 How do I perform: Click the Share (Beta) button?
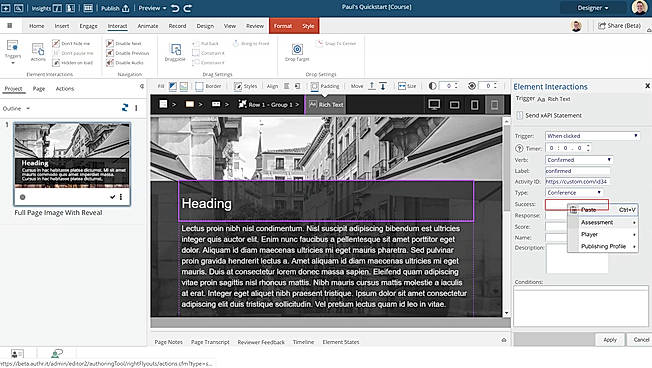(619, 26)
